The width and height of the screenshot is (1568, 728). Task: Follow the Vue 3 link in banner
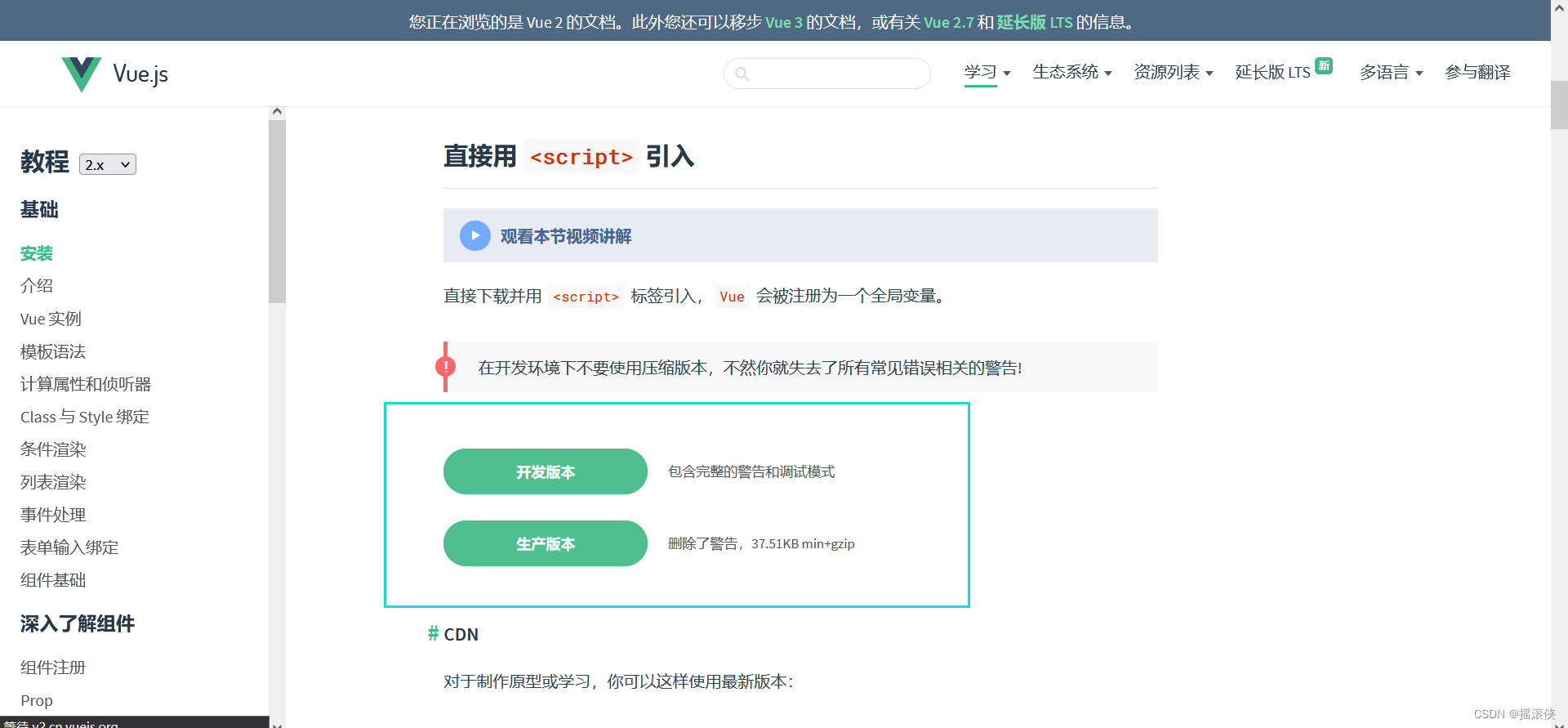click(x=784, y=22)
